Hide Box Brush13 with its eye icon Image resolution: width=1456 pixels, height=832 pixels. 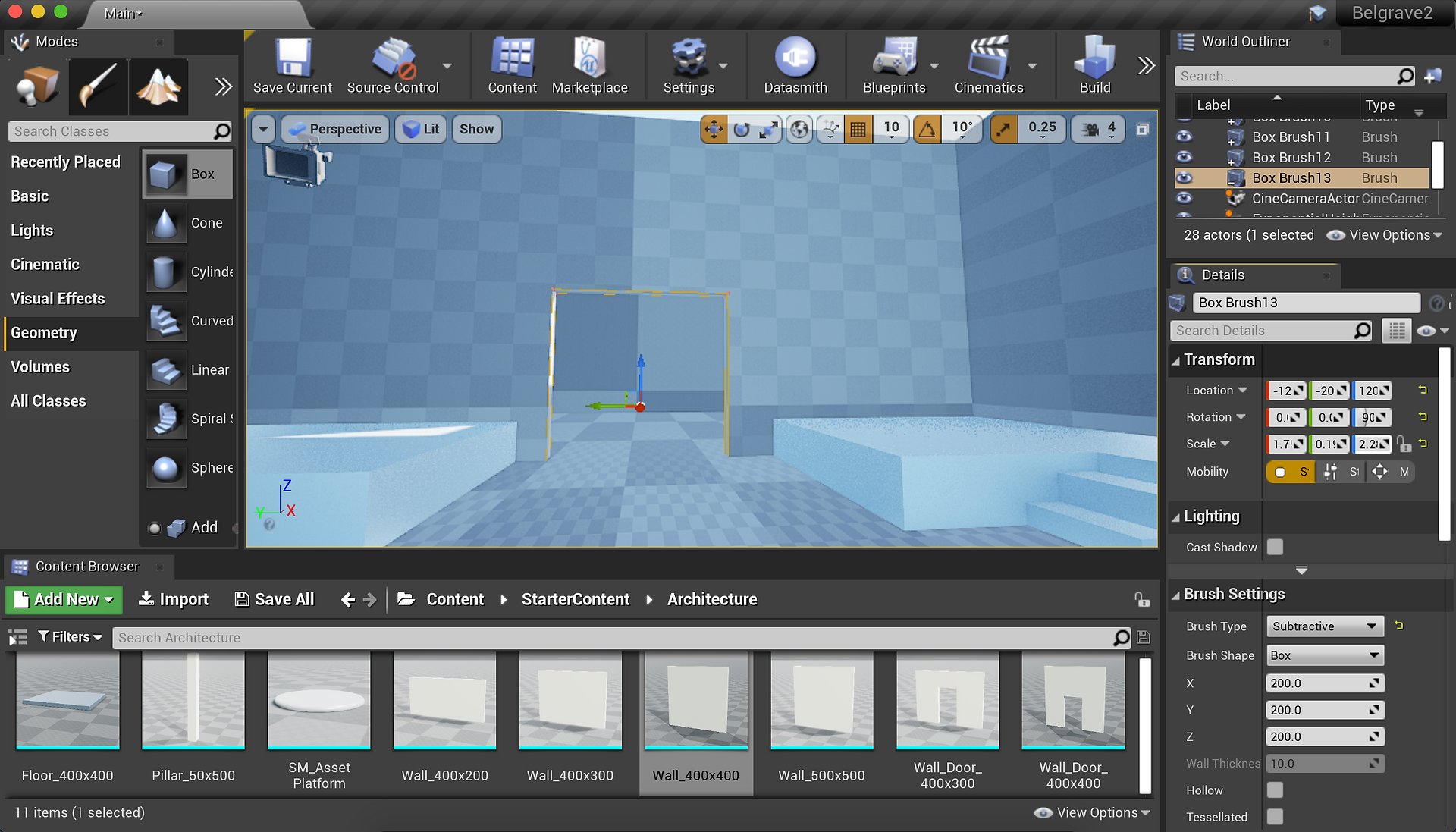[x=1184, y=177]
